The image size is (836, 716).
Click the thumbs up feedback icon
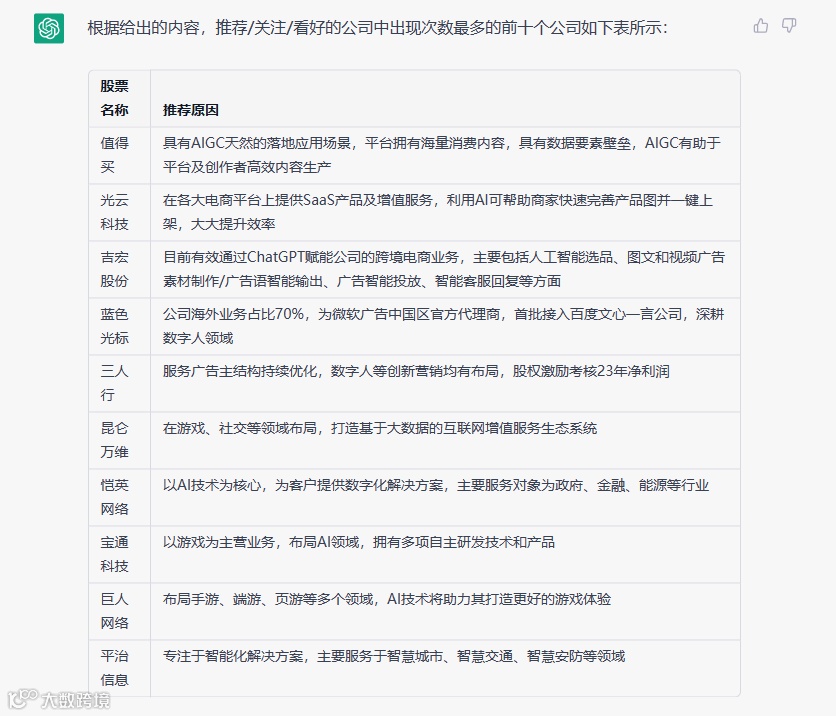click(761, 26)
